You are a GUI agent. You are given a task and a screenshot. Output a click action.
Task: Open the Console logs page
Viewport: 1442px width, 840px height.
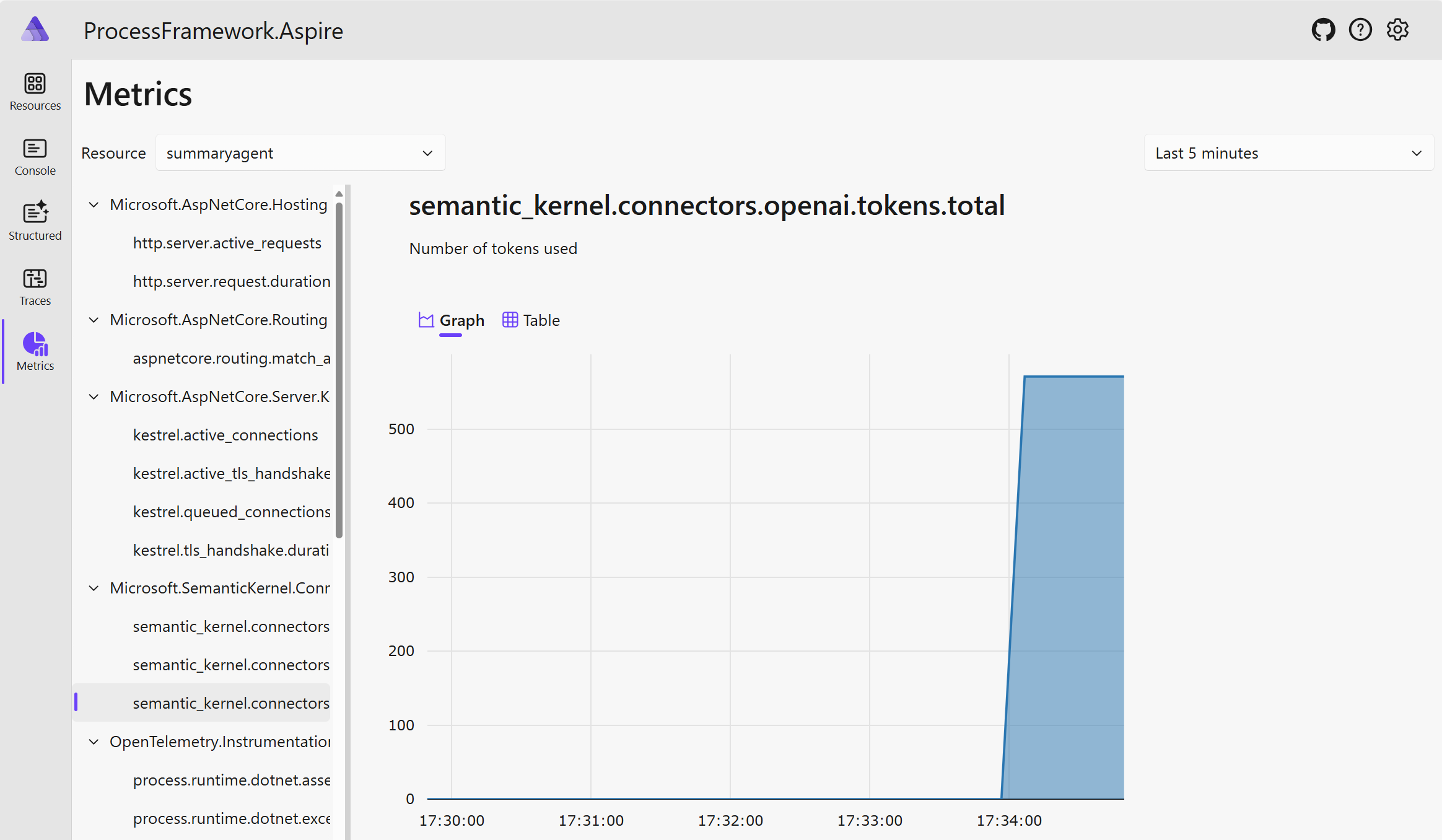point(35,157)
